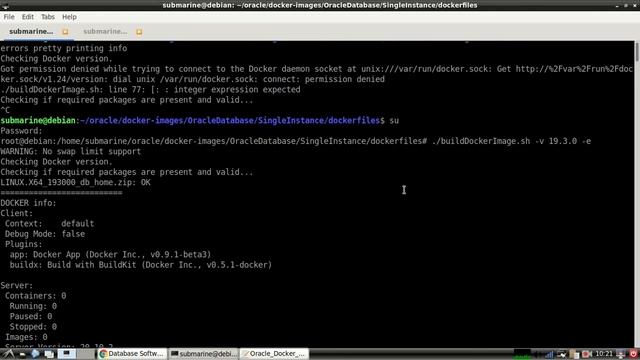This screenshot has width=640, height=360.
Task: Switch to the first workspace in the pager
Action: point(67,353)
